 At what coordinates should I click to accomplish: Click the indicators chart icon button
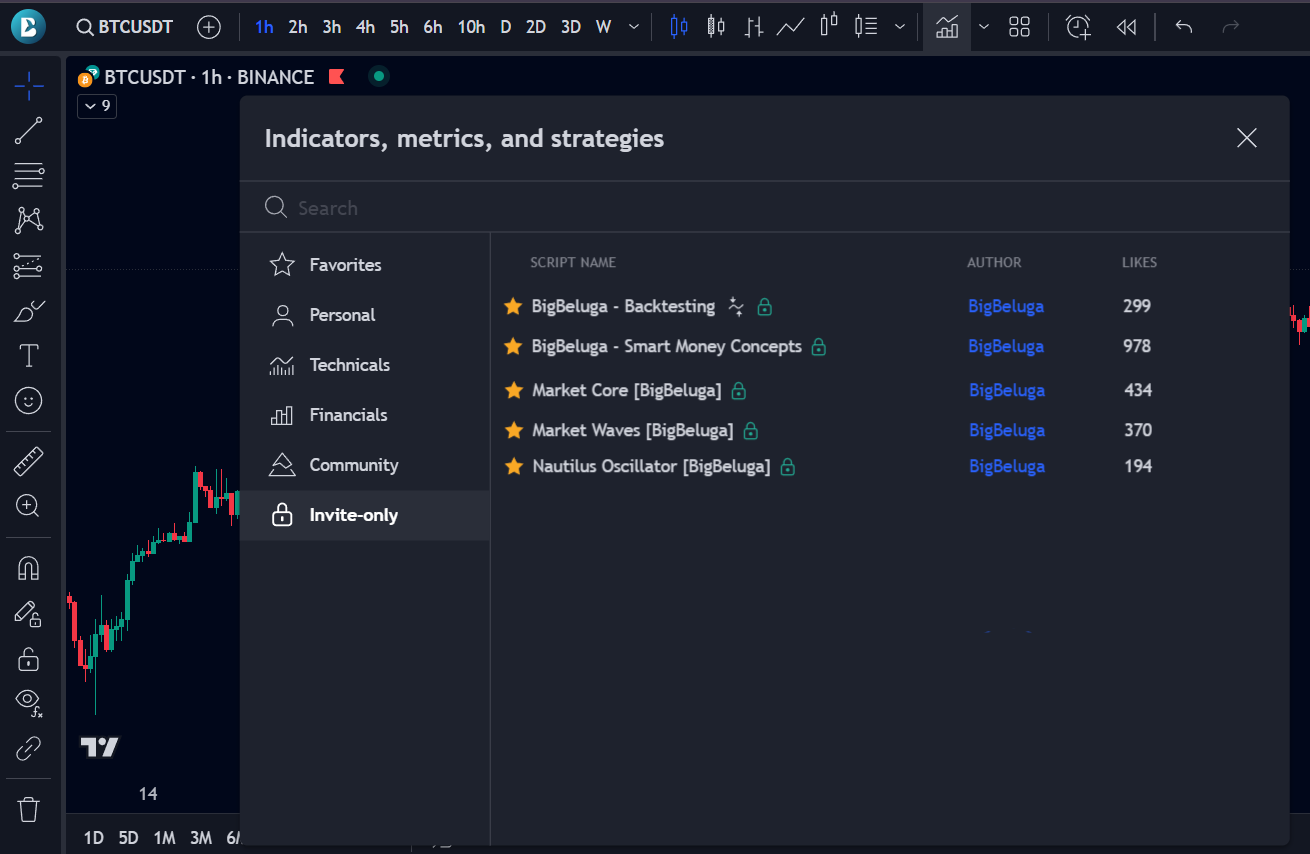coord(947,27)
